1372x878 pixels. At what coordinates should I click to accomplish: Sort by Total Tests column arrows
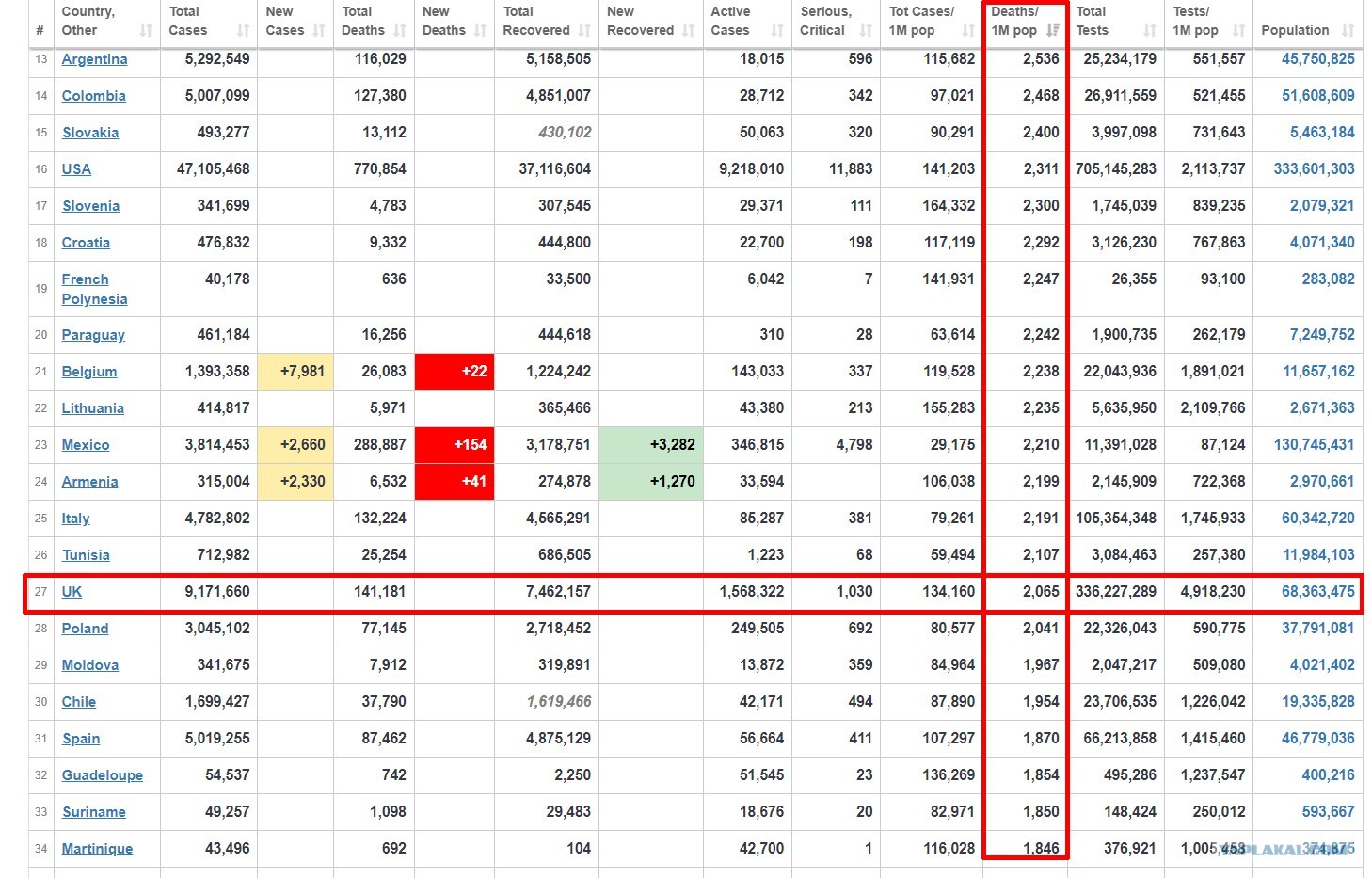pyautogui.click(x=1150, y=30)
